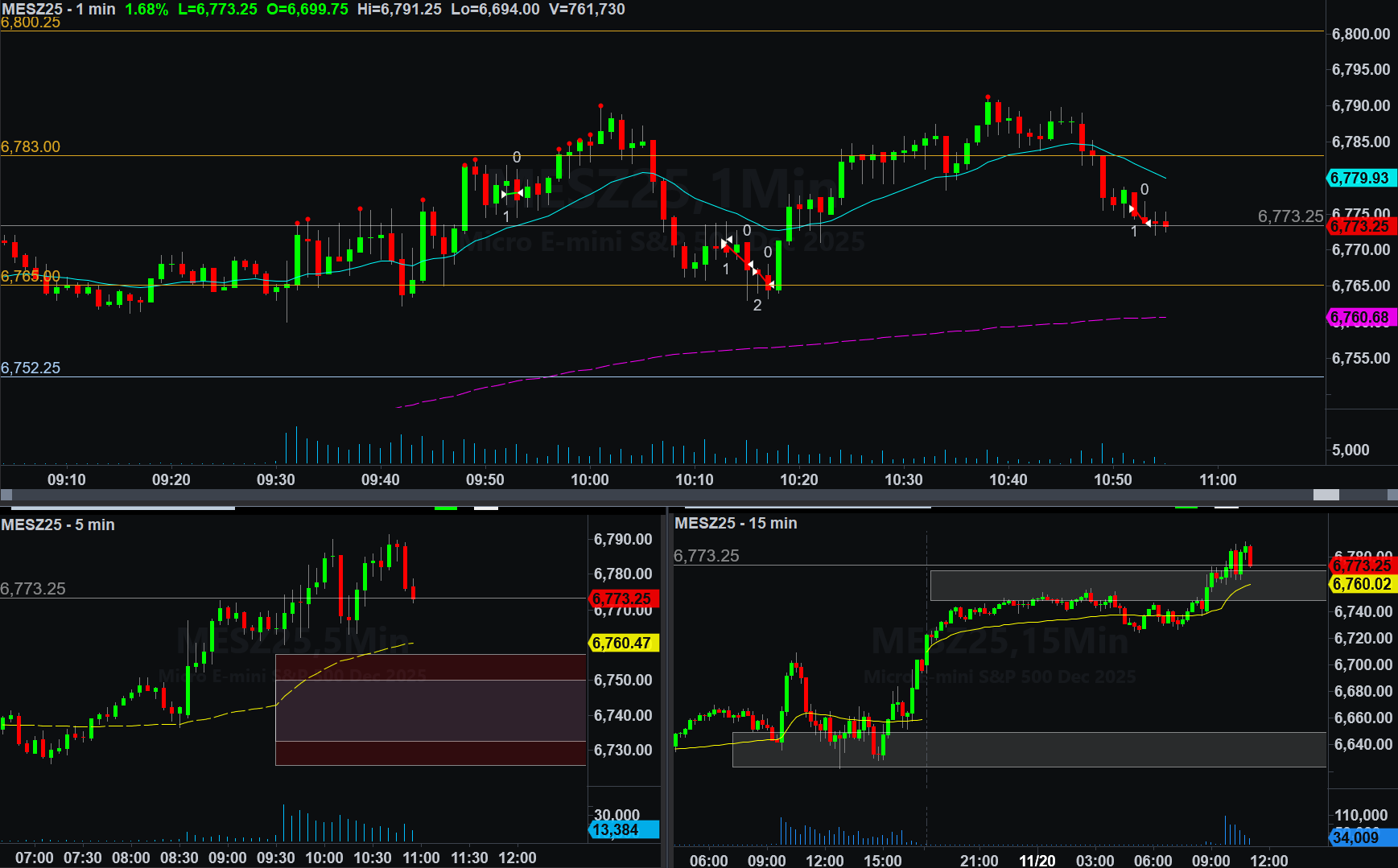
Task: Click the right arrow of the horizontal scrollbar
Action: tap(1391, 495)
